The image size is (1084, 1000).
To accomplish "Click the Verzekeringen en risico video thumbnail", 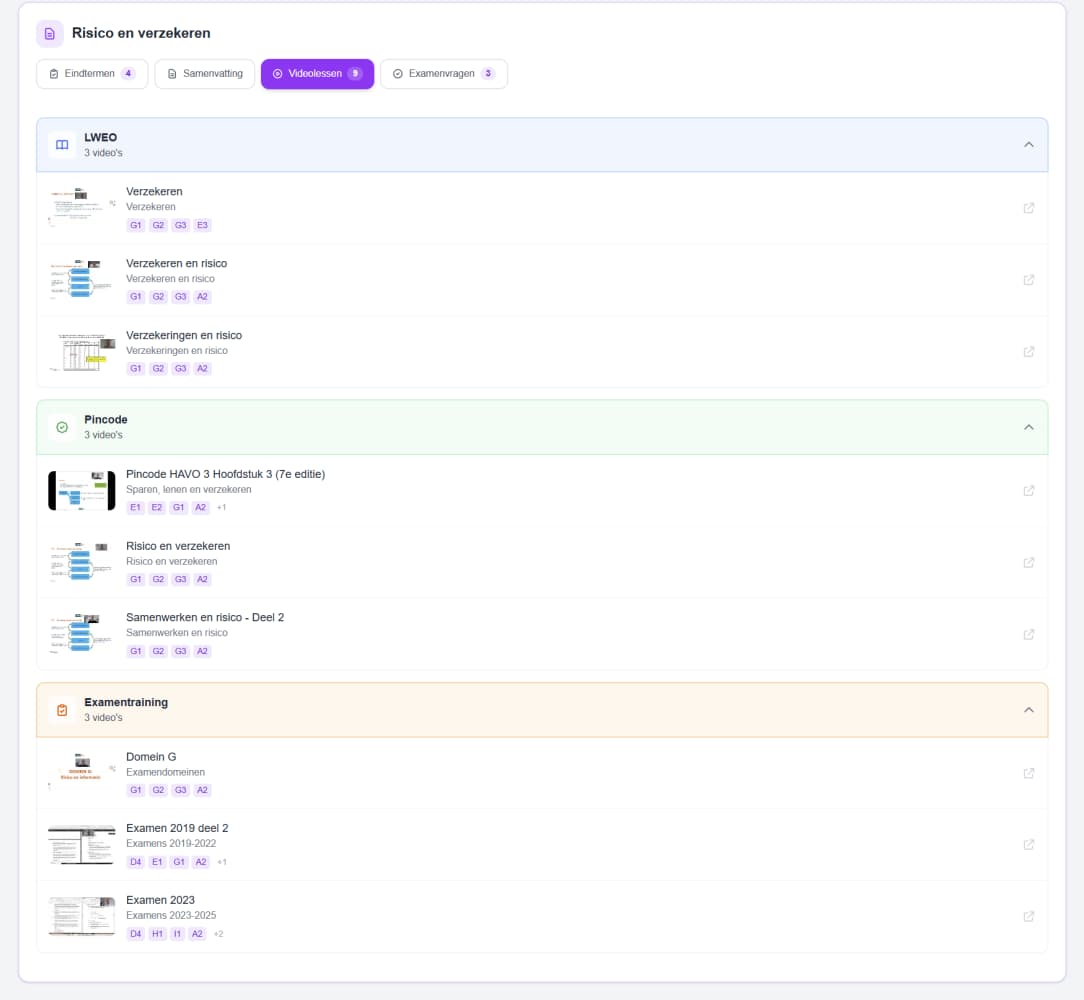I will pyautogui.click(x=82, y=352).
